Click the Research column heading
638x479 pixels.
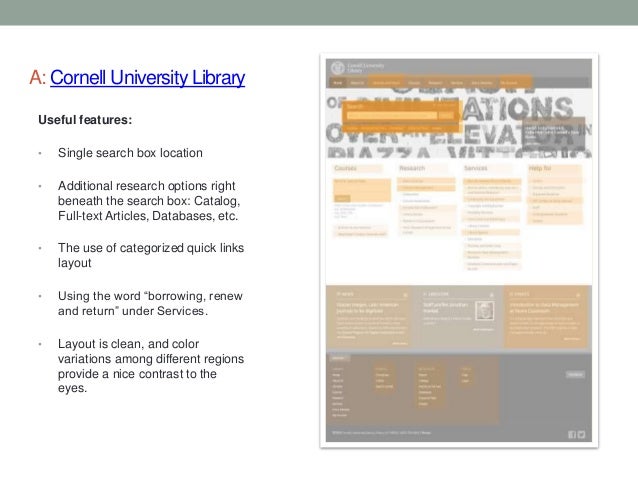click(412, 168)
